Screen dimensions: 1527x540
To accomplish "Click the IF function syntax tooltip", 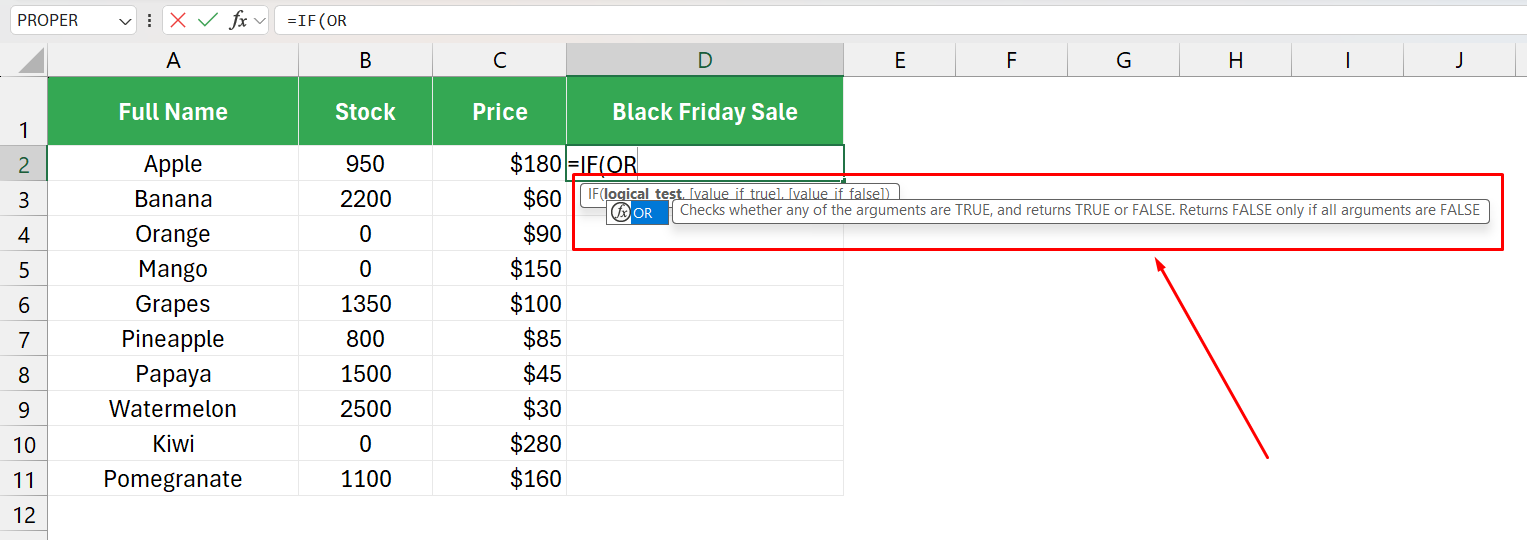I will pyautogui.click(x=740, y=192).
